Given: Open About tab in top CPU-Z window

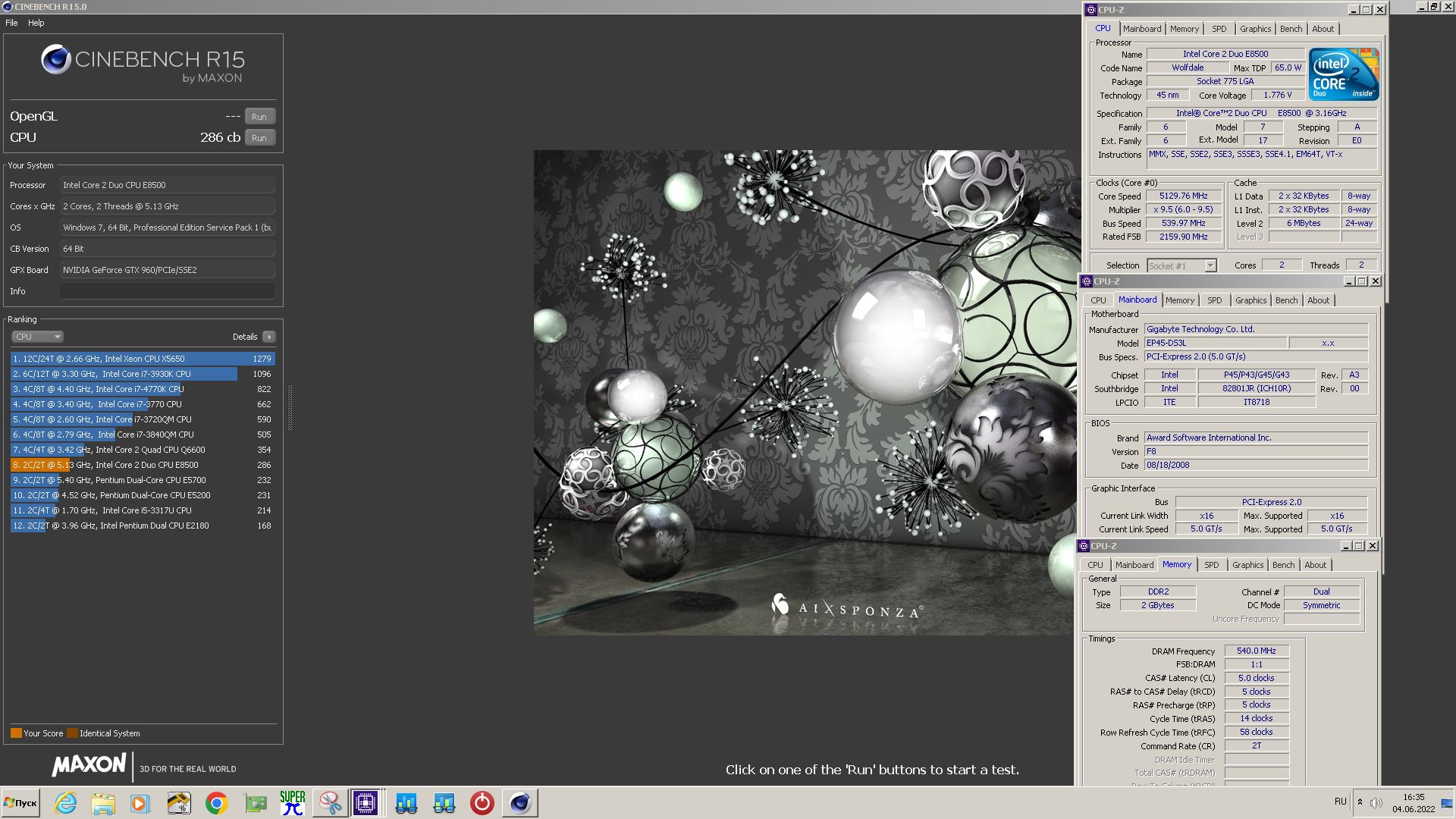Looking at the screenshot, I should click(1323, 29).
